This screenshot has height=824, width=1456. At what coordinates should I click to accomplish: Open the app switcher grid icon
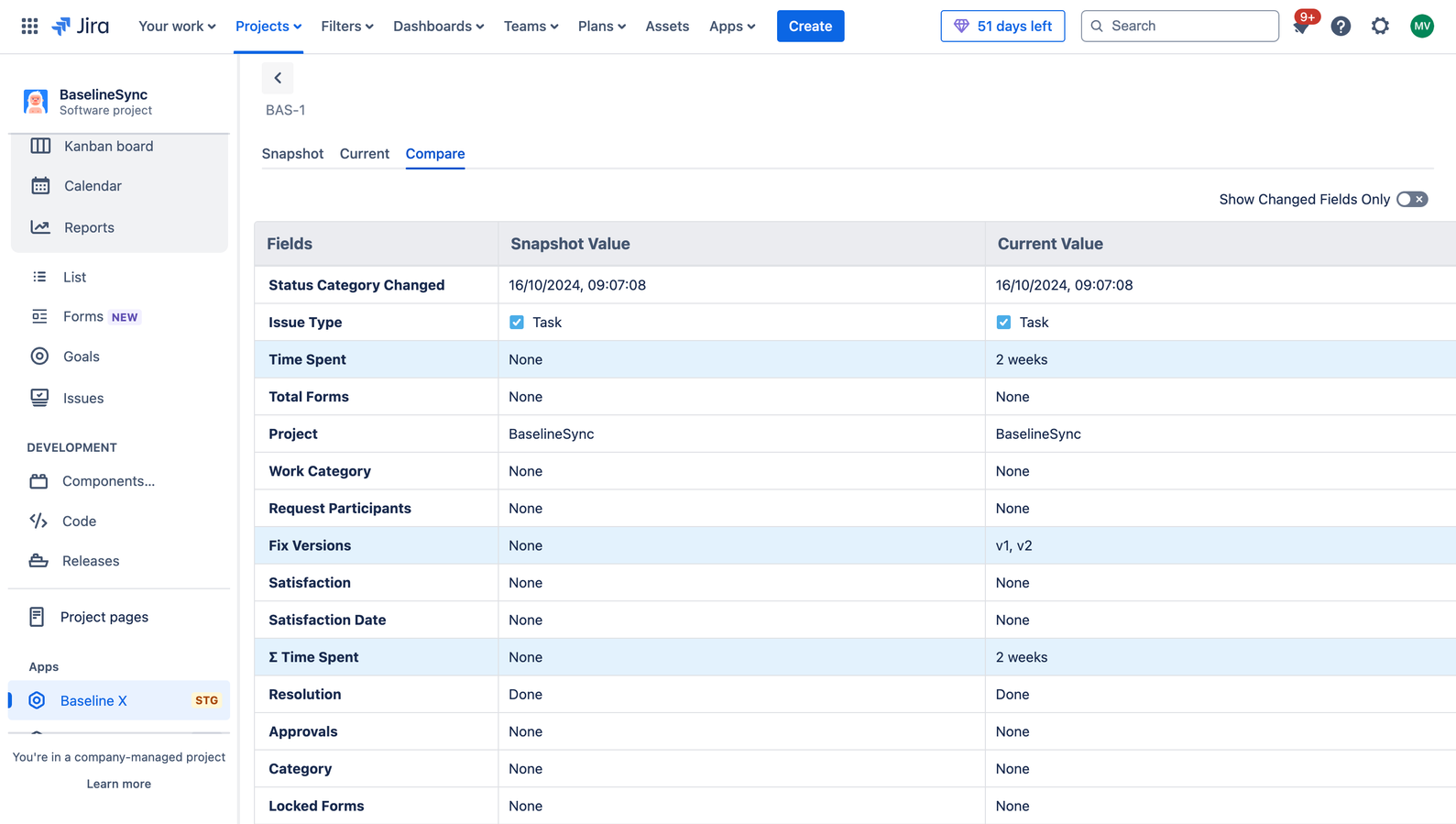(x=29, y=26)
